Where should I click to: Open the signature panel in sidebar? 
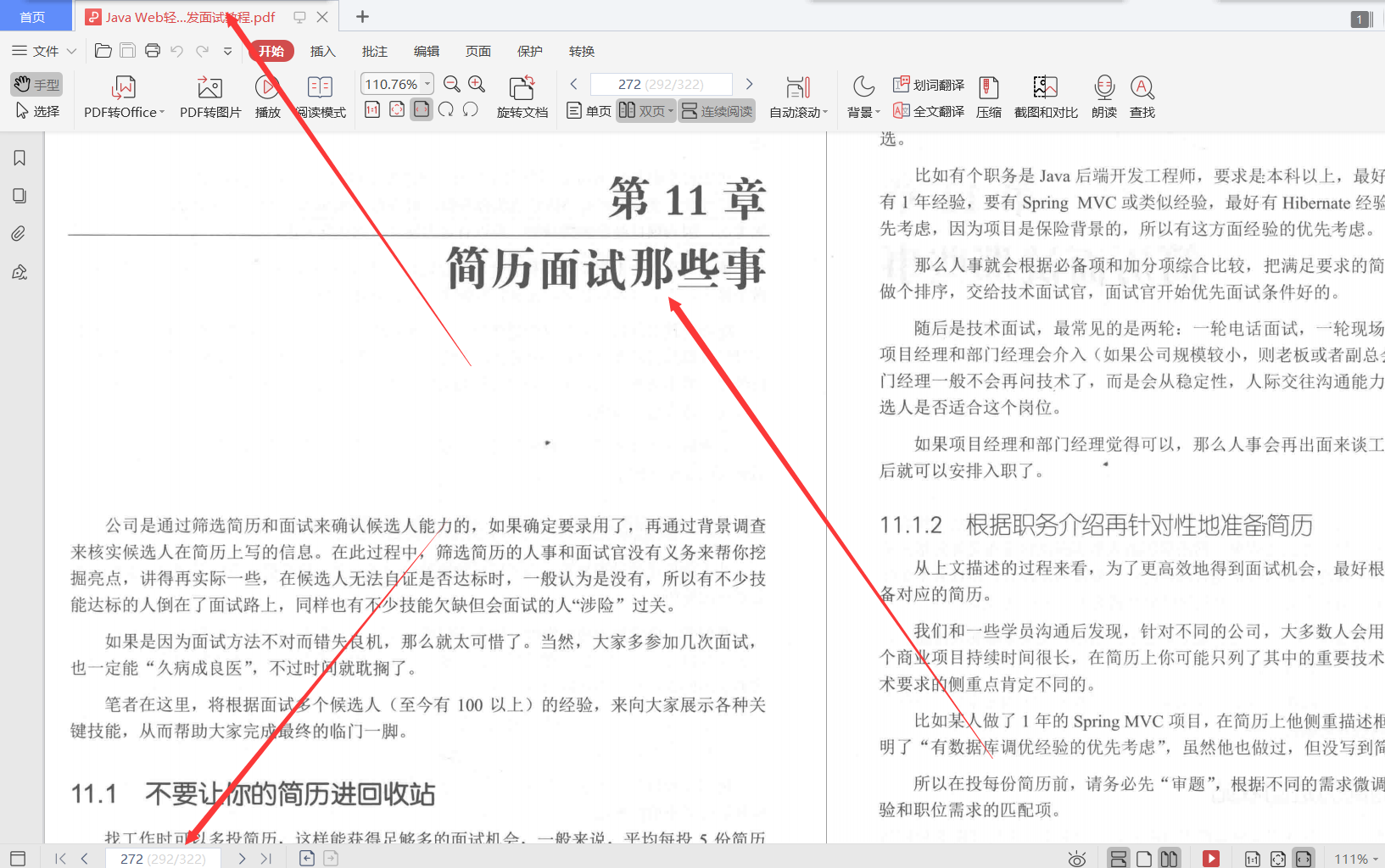(x=20, y=272)
